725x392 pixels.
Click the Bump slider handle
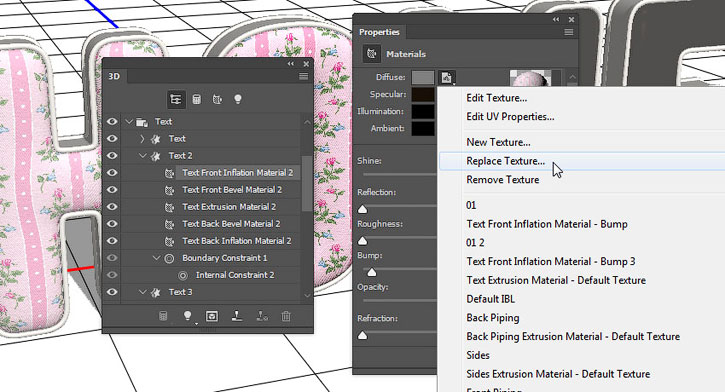click(371, 272)
